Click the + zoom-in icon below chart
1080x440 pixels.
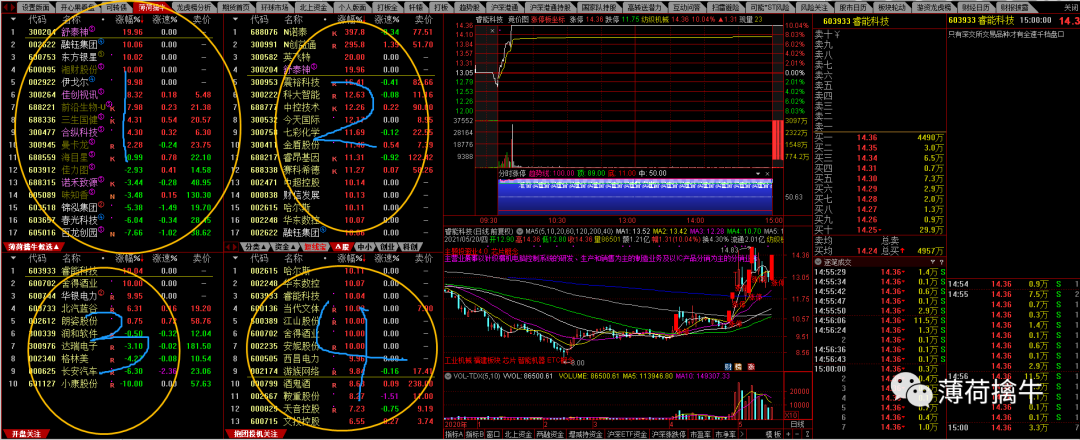(788, 434)
